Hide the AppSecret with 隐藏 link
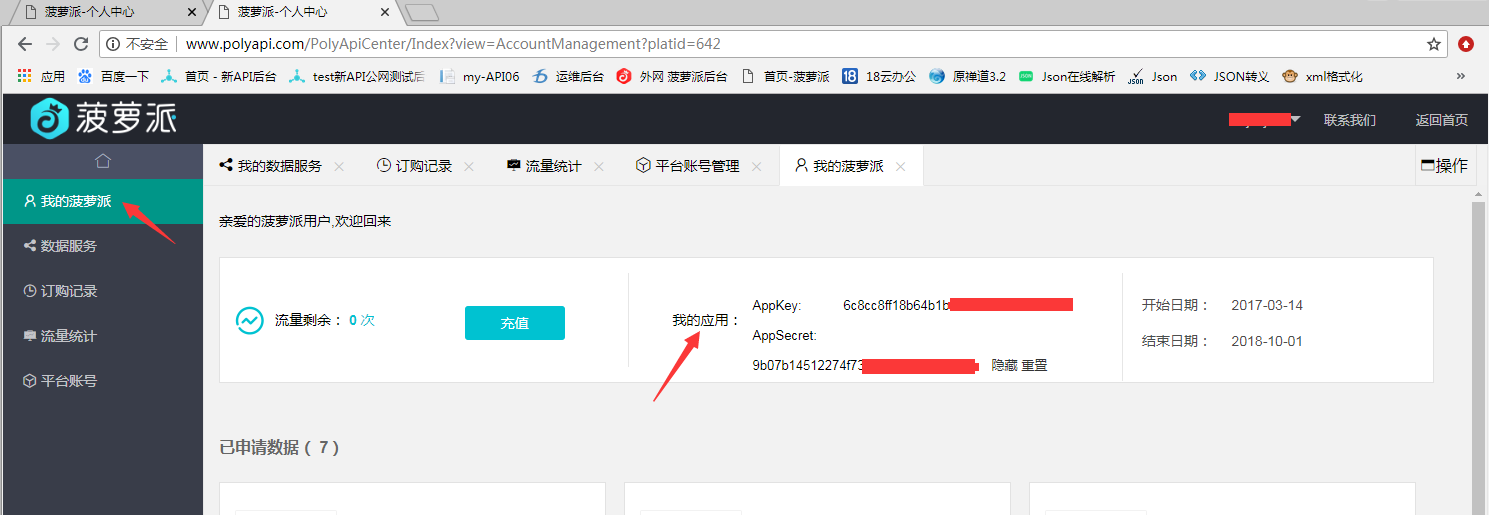1489x515 pixels. coord(1004,366)
